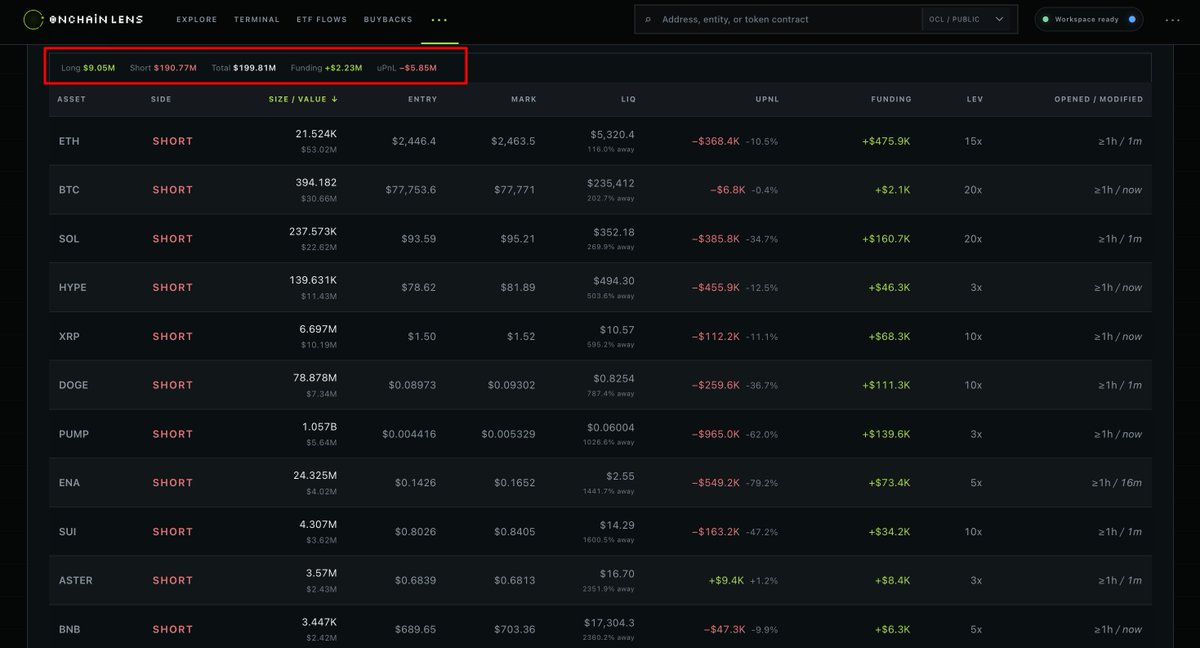Go to ETF Flows page

[322, 19]
